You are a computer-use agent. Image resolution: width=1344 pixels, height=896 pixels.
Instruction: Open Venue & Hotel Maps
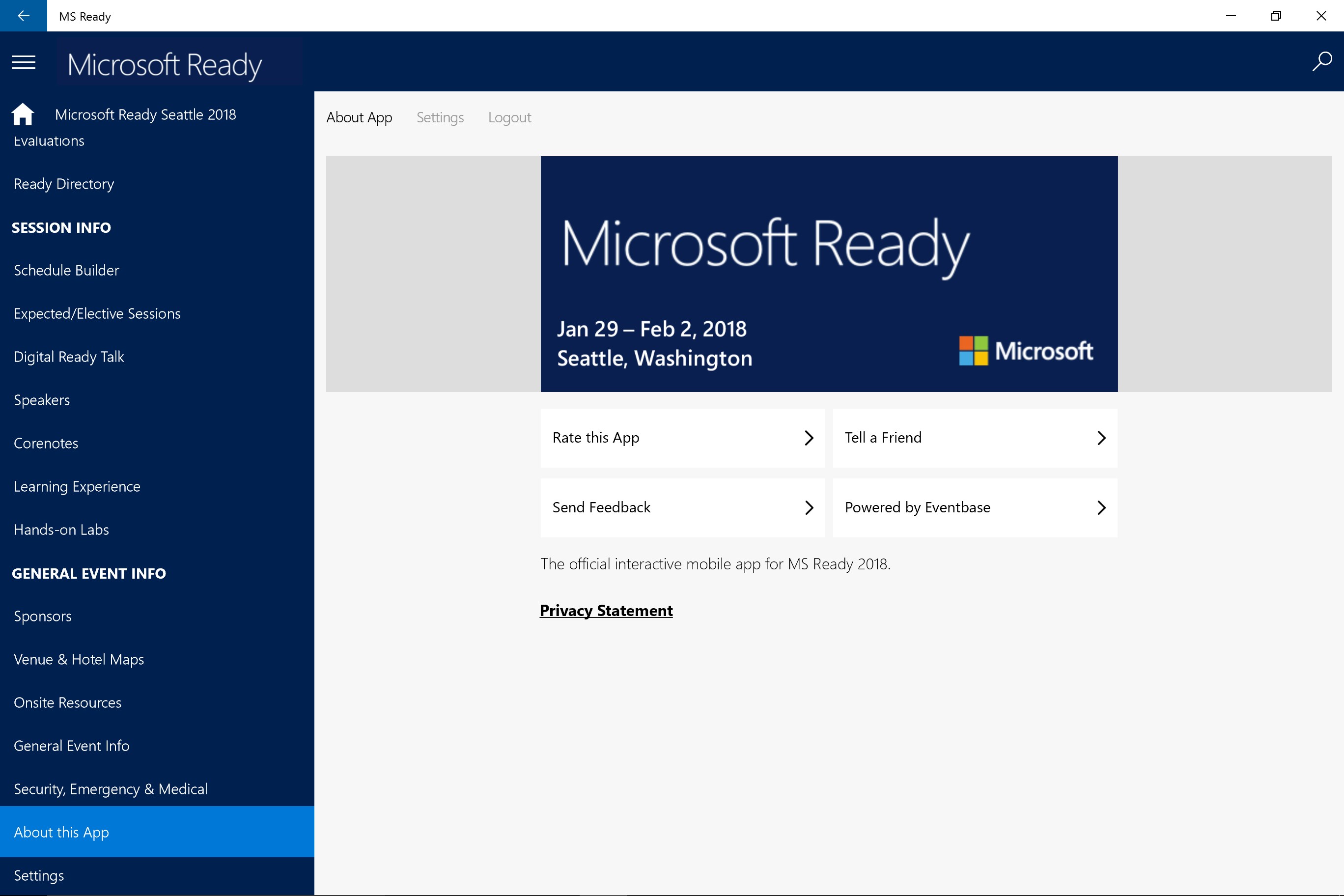[79, 659]
